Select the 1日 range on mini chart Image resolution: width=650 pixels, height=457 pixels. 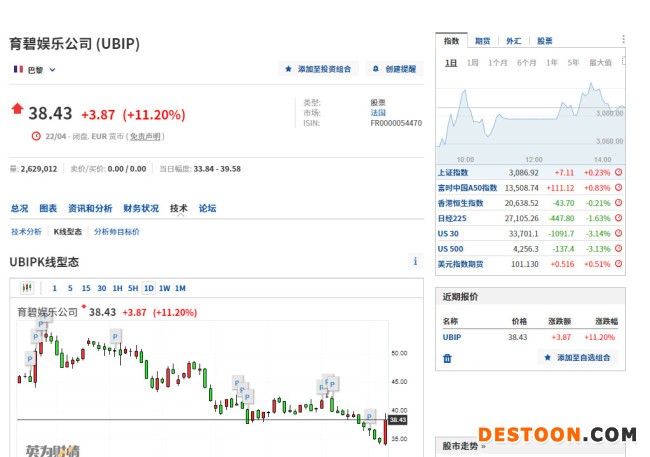coord(451,63)
